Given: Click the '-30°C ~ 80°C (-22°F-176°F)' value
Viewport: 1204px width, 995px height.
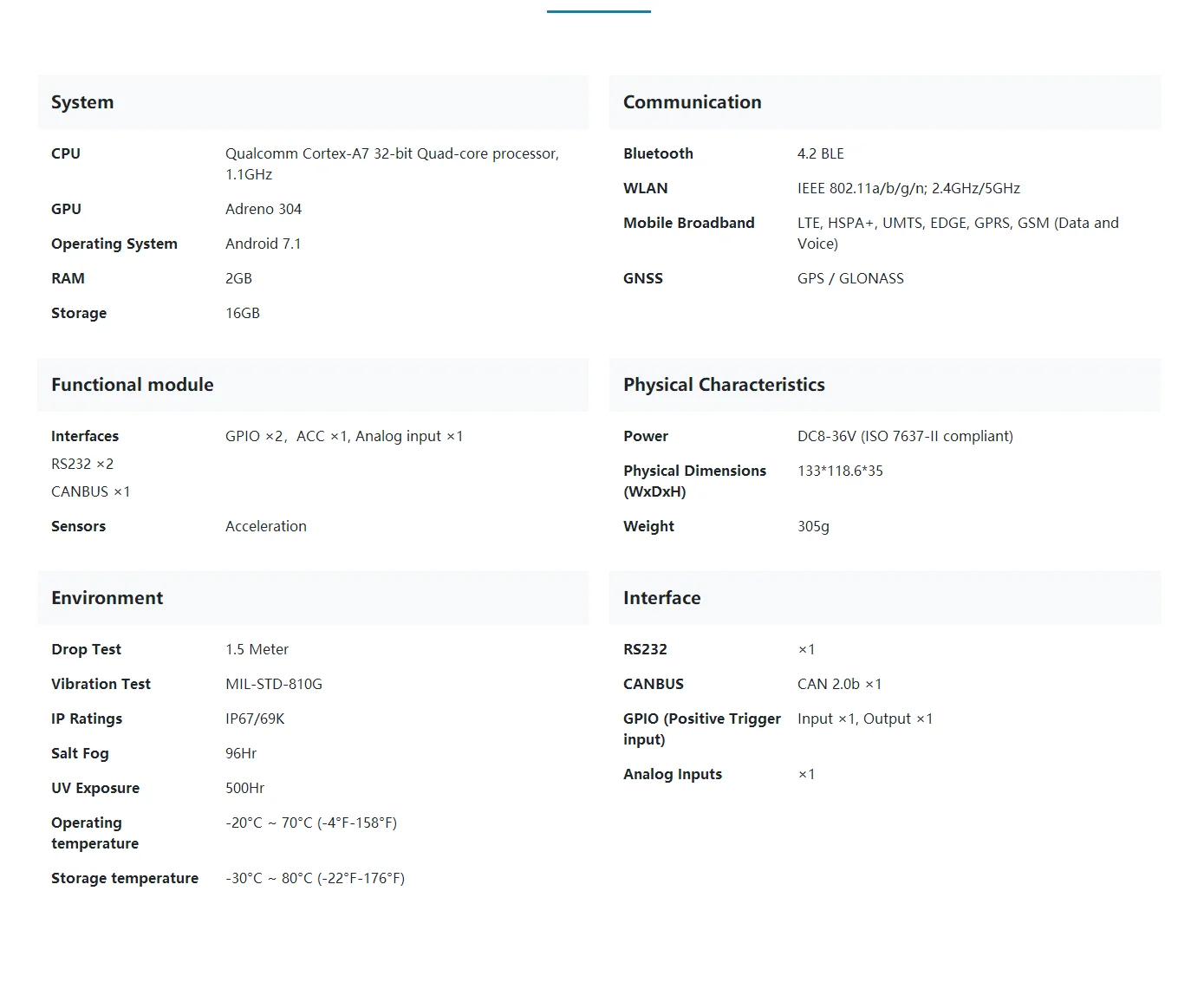Looking at the screenshot, I should (315, 878).
